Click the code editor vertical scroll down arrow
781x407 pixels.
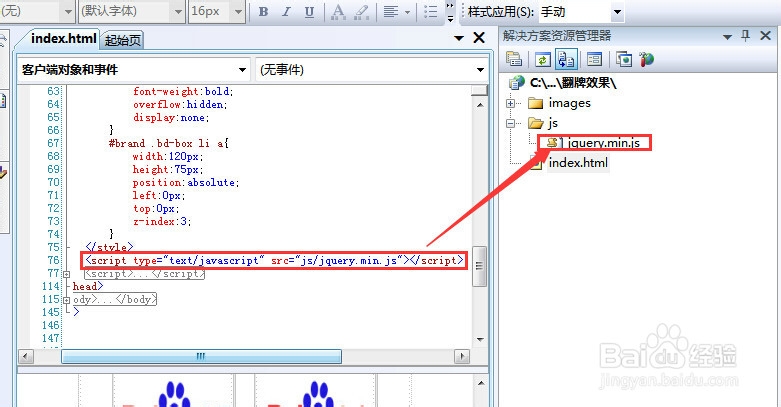click(480, 340)
